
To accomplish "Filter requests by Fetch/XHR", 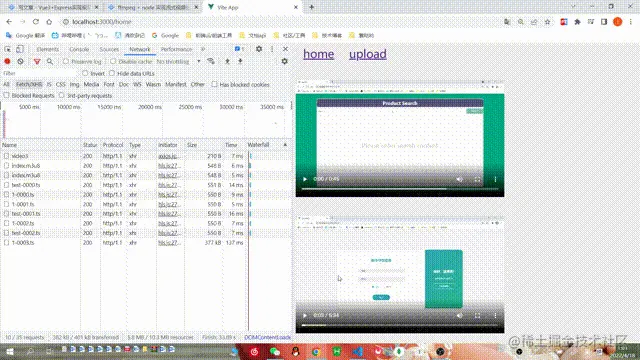I will coord(29,84).
